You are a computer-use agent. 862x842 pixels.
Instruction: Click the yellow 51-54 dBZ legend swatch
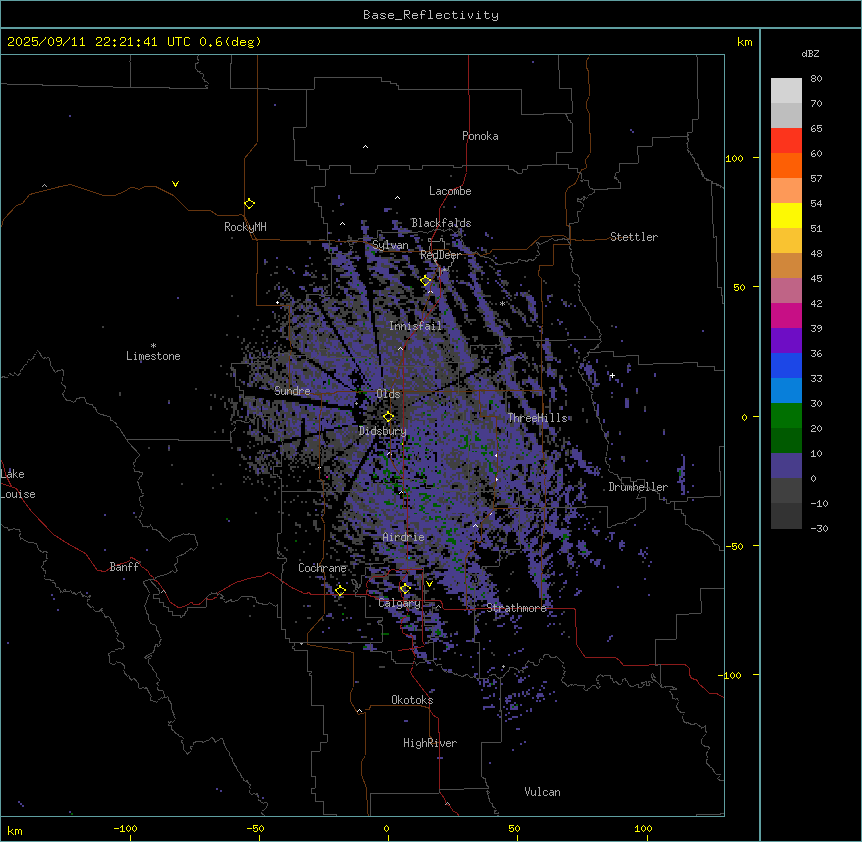(x=786, y=215)
